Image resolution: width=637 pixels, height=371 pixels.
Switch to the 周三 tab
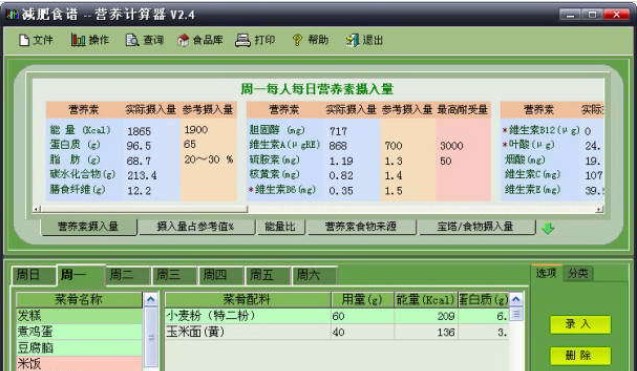pos(174,276)
